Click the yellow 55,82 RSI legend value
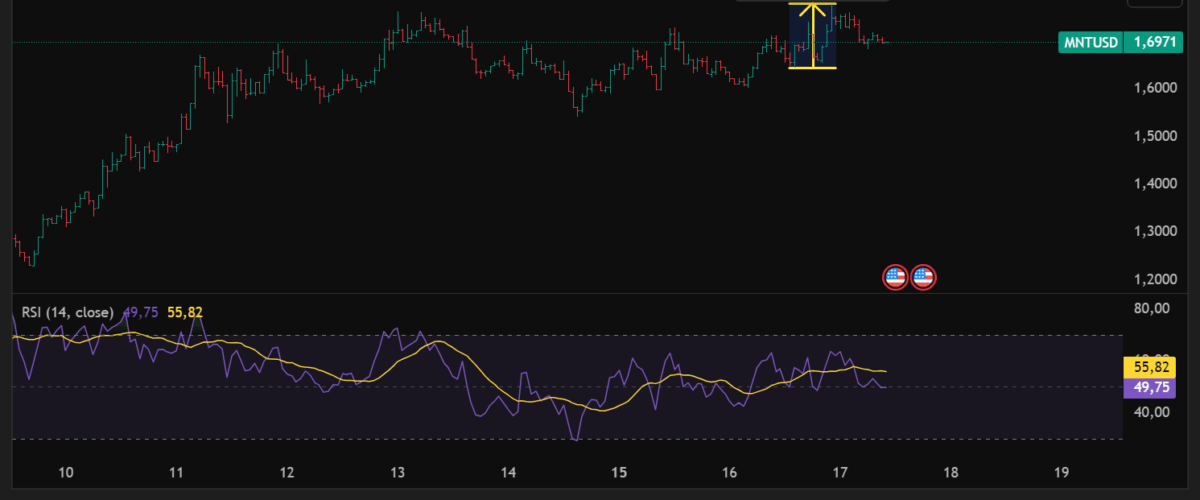This screenshot has height=500, width=1200. [183, 312]
